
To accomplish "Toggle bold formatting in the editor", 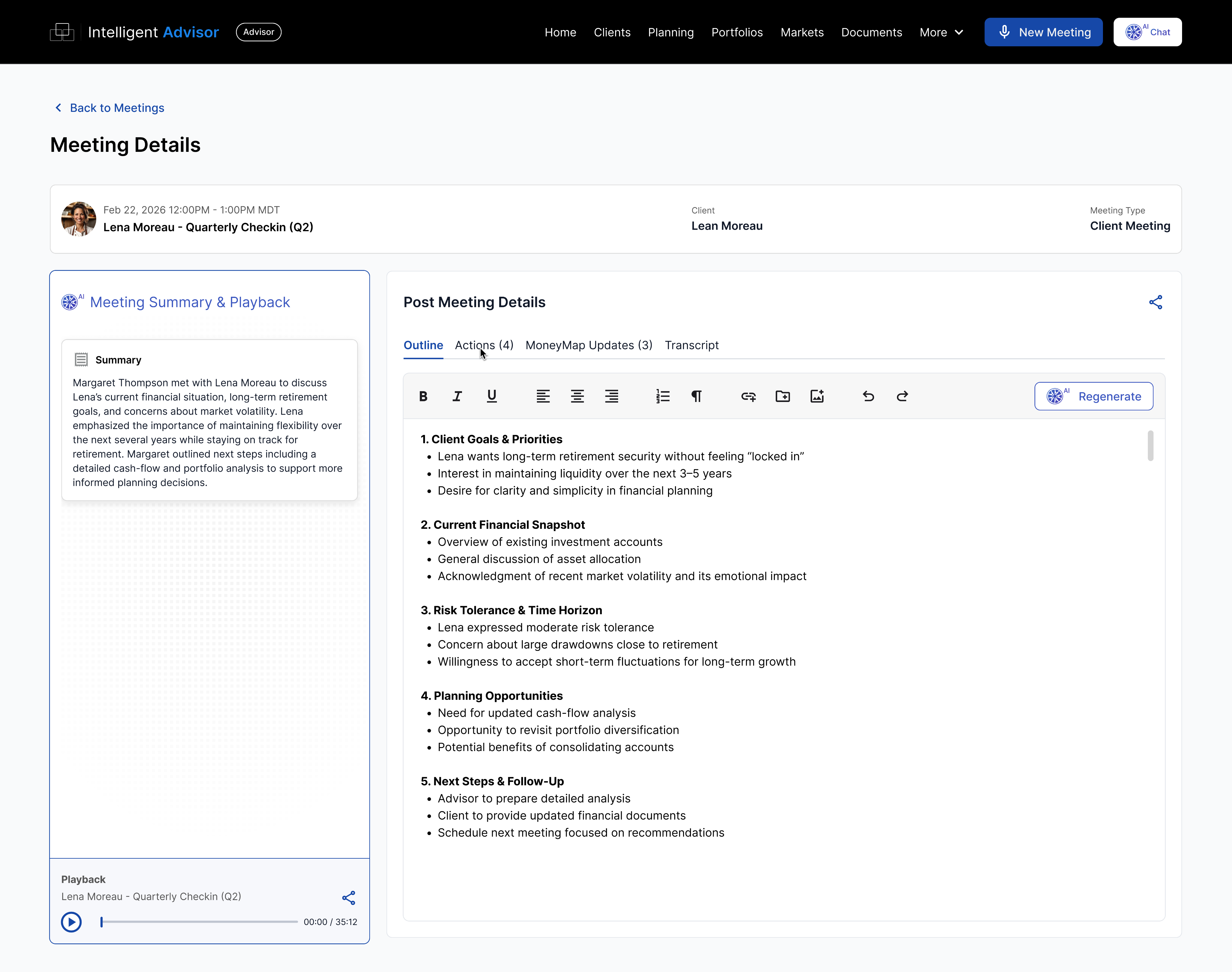I will coord(423,396).
